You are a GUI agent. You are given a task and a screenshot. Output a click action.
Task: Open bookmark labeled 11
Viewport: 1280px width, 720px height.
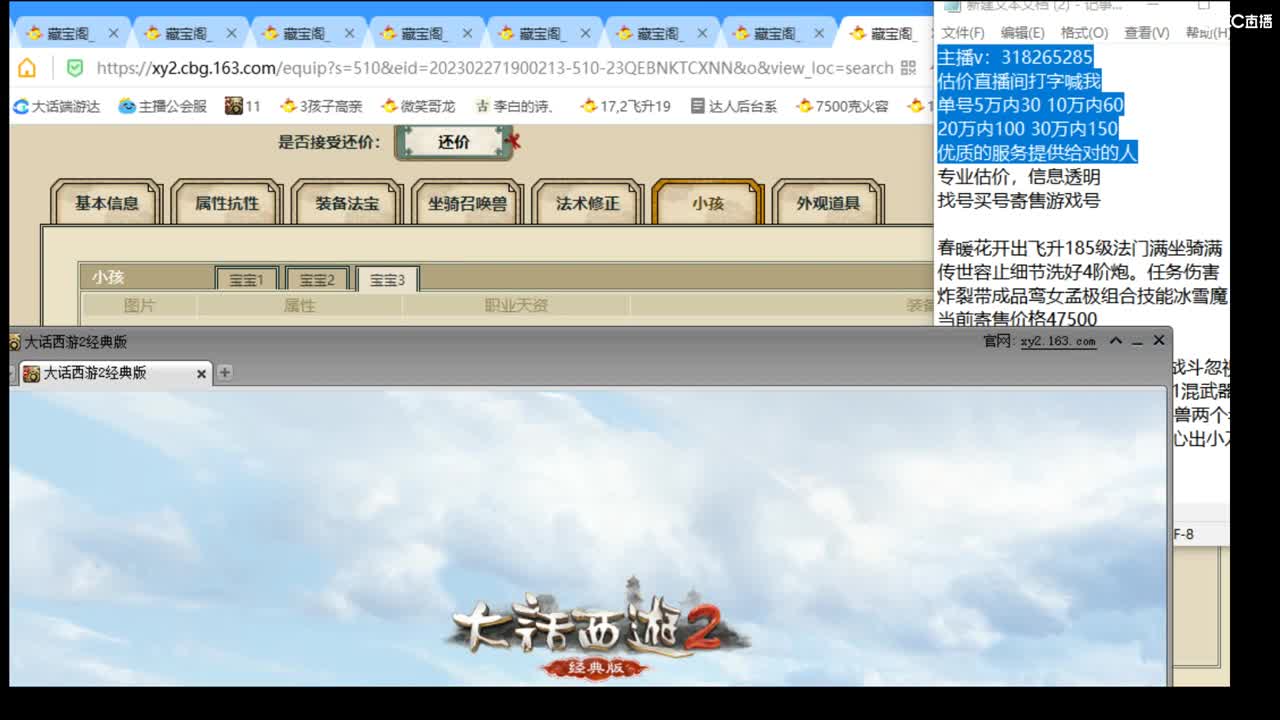click(243, 106)
